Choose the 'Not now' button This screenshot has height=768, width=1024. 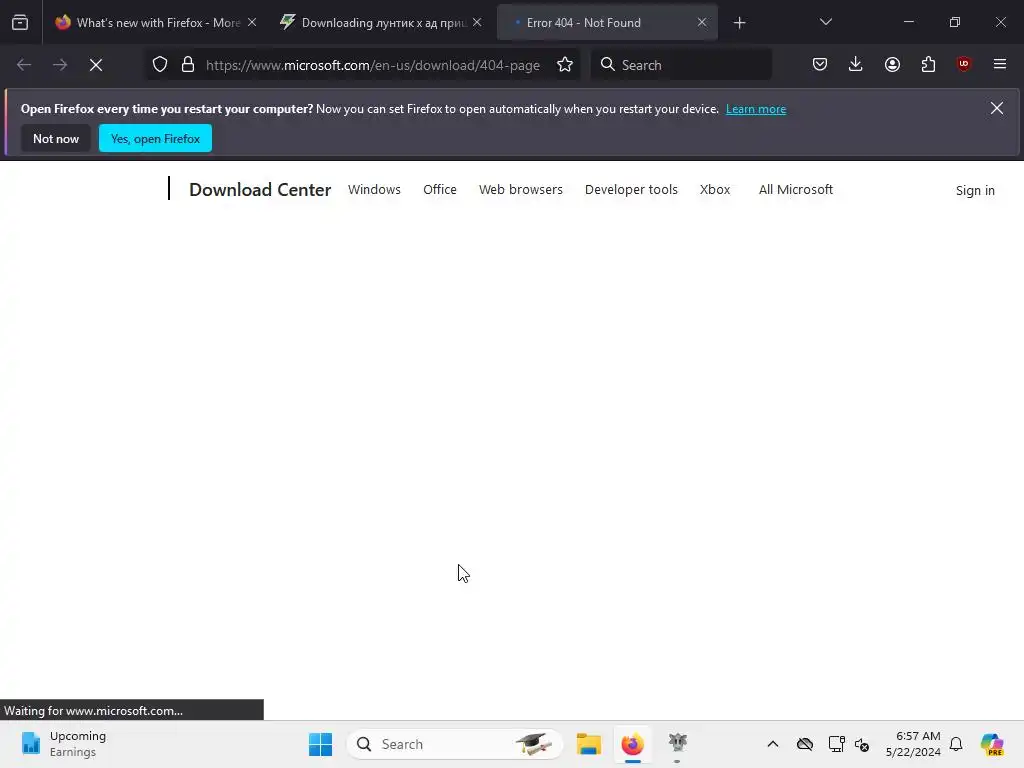click(x=56, y=138)
